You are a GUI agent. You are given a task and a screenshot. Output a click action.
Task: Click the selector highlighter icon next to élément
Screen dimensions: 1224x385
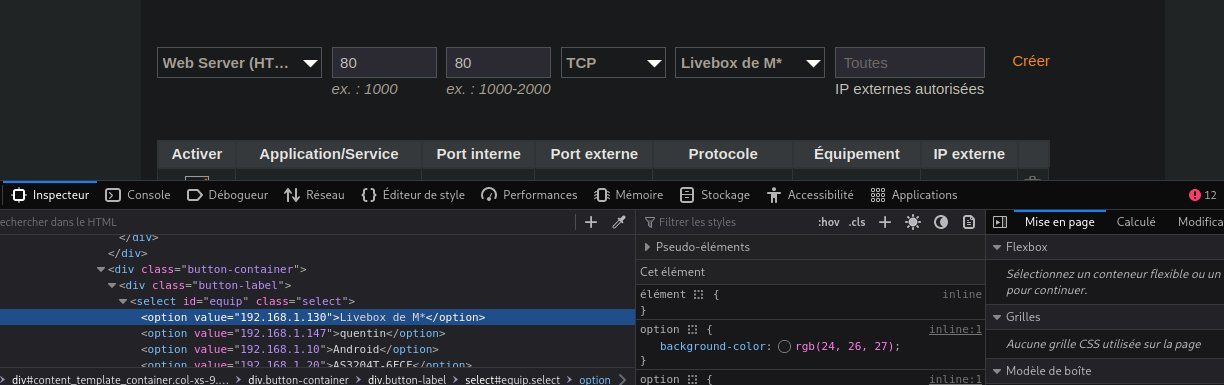(x=699, y=295)
